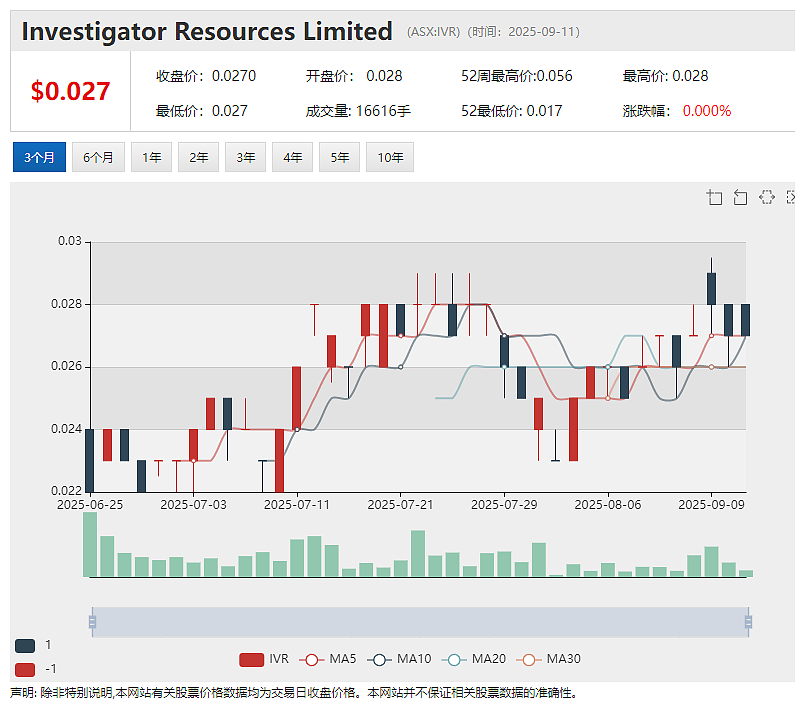804x715 pixels.
Task: Click right handle of data zoom slider
Action: click(749, 622)
